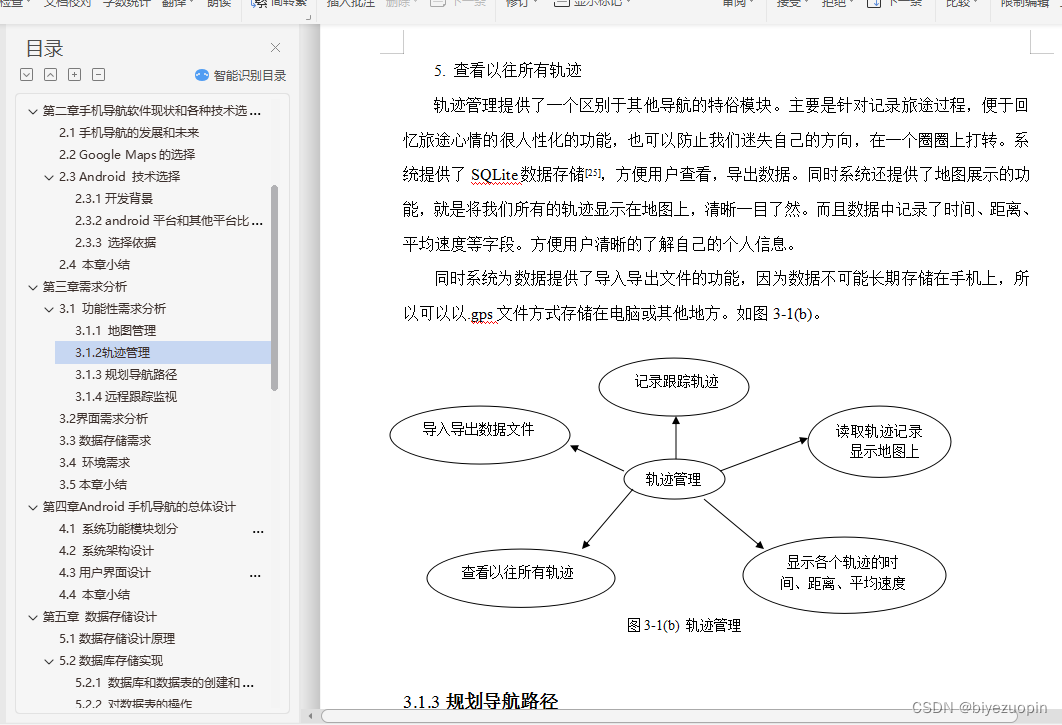Screen dimensions: 1062x725
Task: Click the underlined .gps text in paragraph
Action: click(x=482, y=314)
